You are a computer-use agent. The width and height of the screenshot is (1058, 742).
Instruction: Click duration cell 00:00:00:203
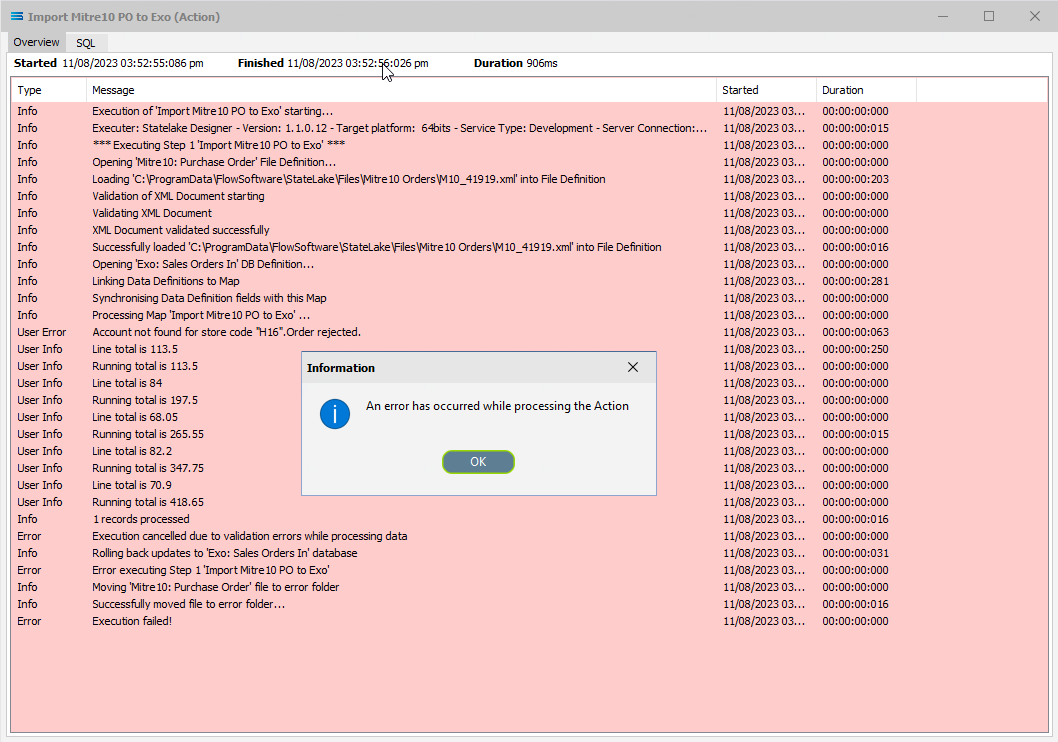click(x=856, y=179)
